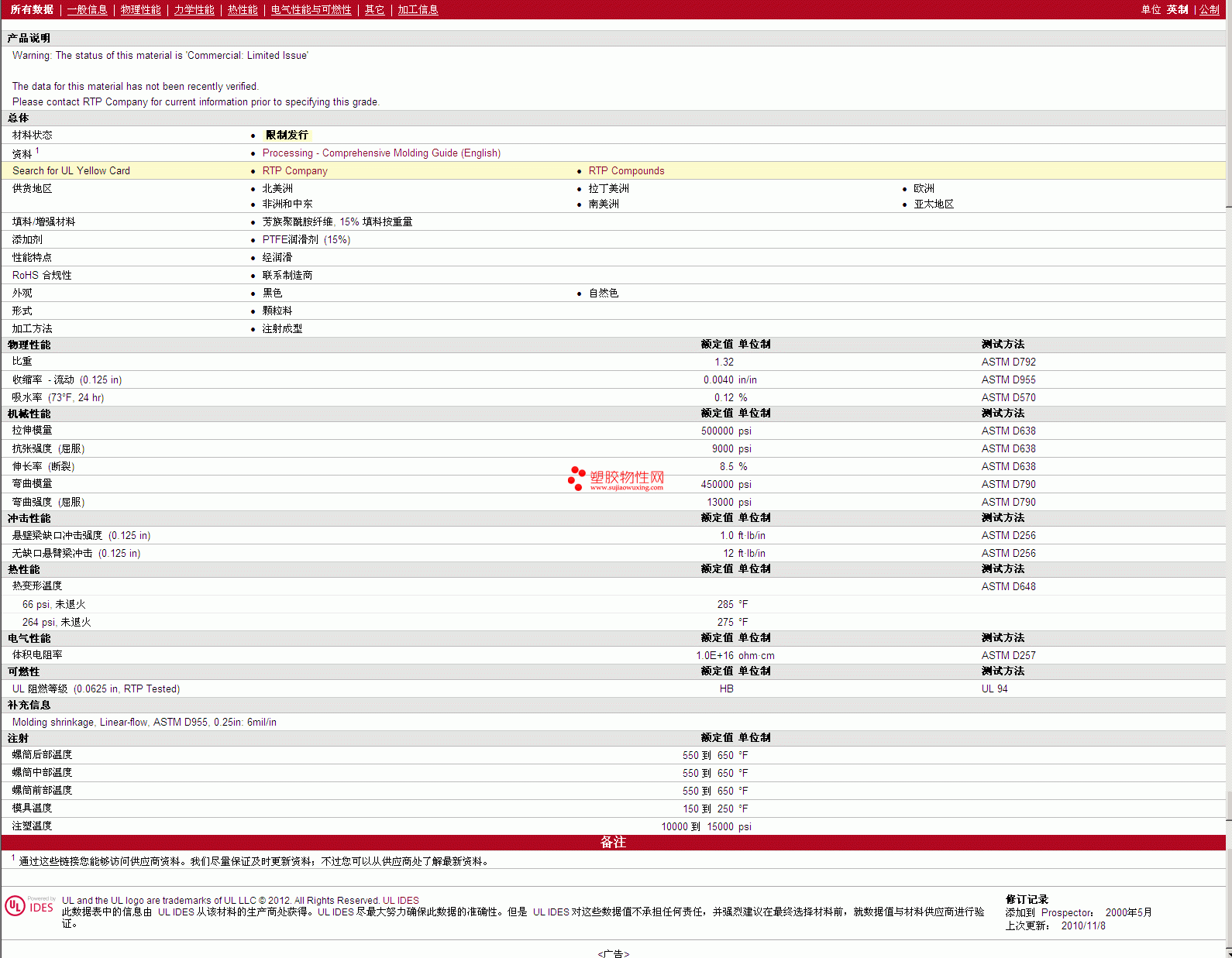Click the 广告 label at page bottom

point(613,953)
